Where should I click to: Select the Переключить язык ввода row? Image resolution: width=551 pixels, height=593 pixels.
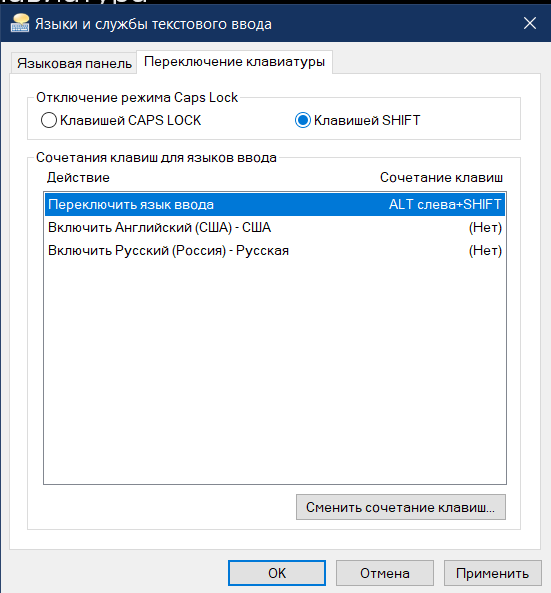tap(275, 205)
